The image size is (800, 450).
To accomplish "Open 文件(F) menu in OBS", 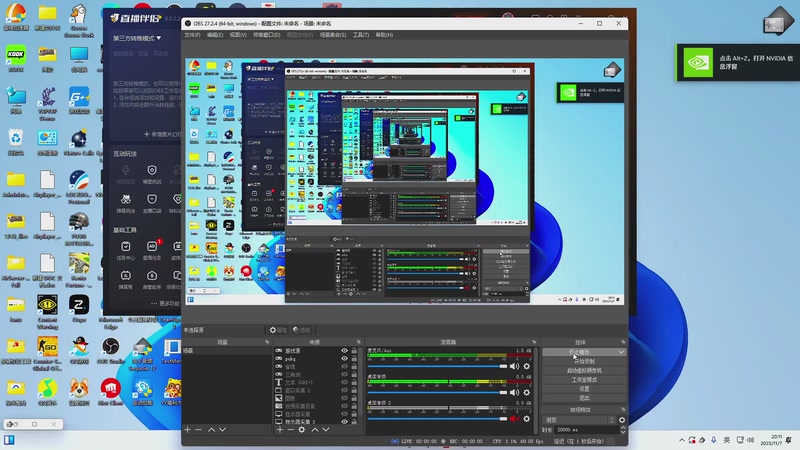I will pyautogui.click(x=192, y=35).
